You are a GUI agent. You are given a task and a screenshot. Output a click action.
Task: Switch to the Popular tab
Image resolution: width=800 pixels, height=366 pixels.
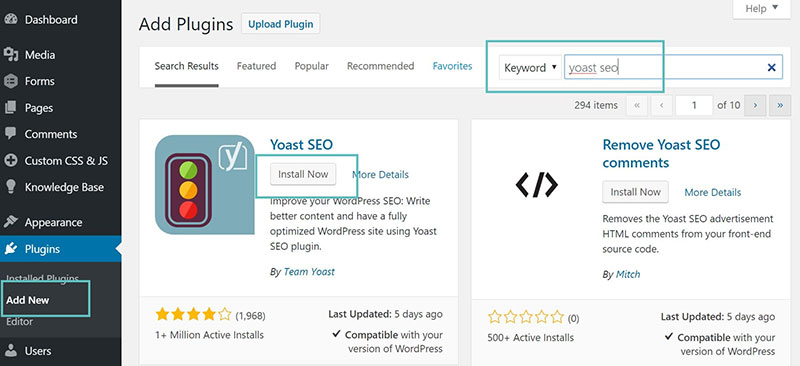pos(311,66)
